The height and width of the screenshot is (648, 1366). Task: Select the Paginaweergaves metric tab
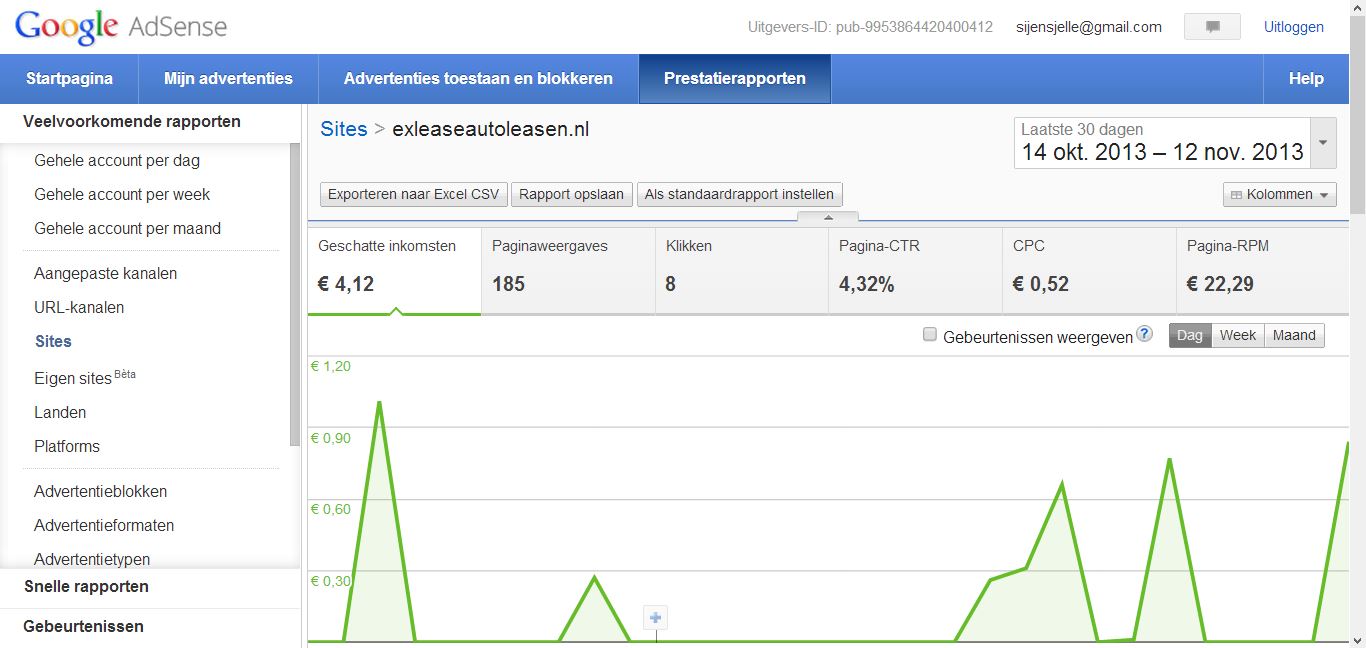point(568,271)
